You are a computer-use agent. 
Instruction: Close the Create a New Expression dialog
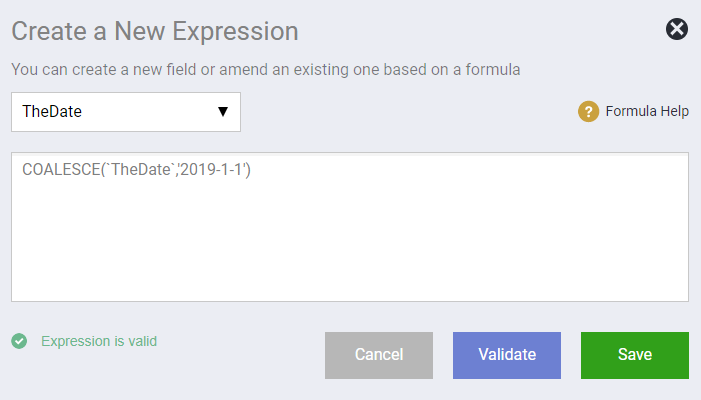677,29
